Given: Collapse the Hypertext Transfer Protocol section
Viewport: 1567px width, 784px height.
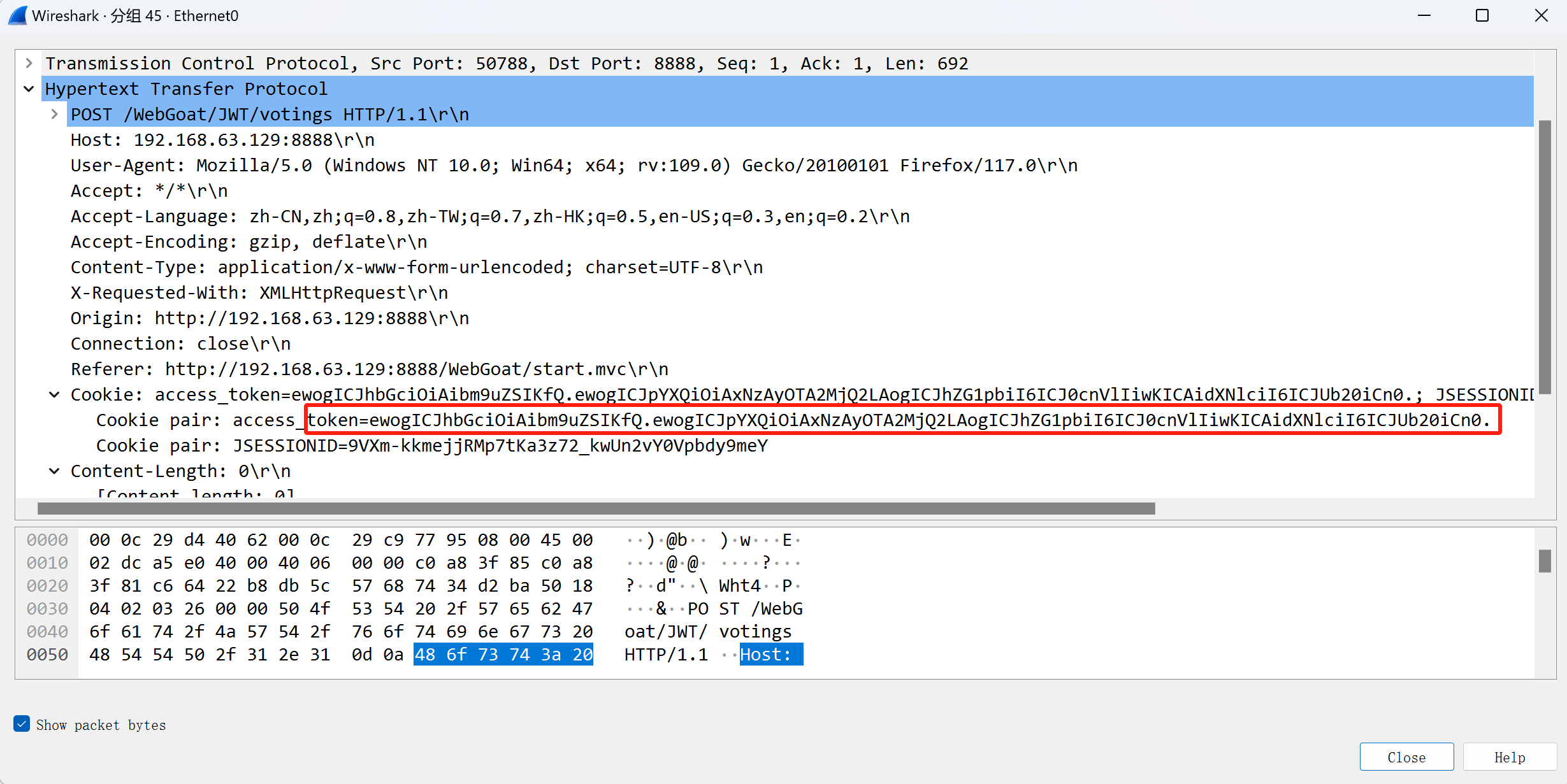Looking at the screenshot, I should click(29, 89).
